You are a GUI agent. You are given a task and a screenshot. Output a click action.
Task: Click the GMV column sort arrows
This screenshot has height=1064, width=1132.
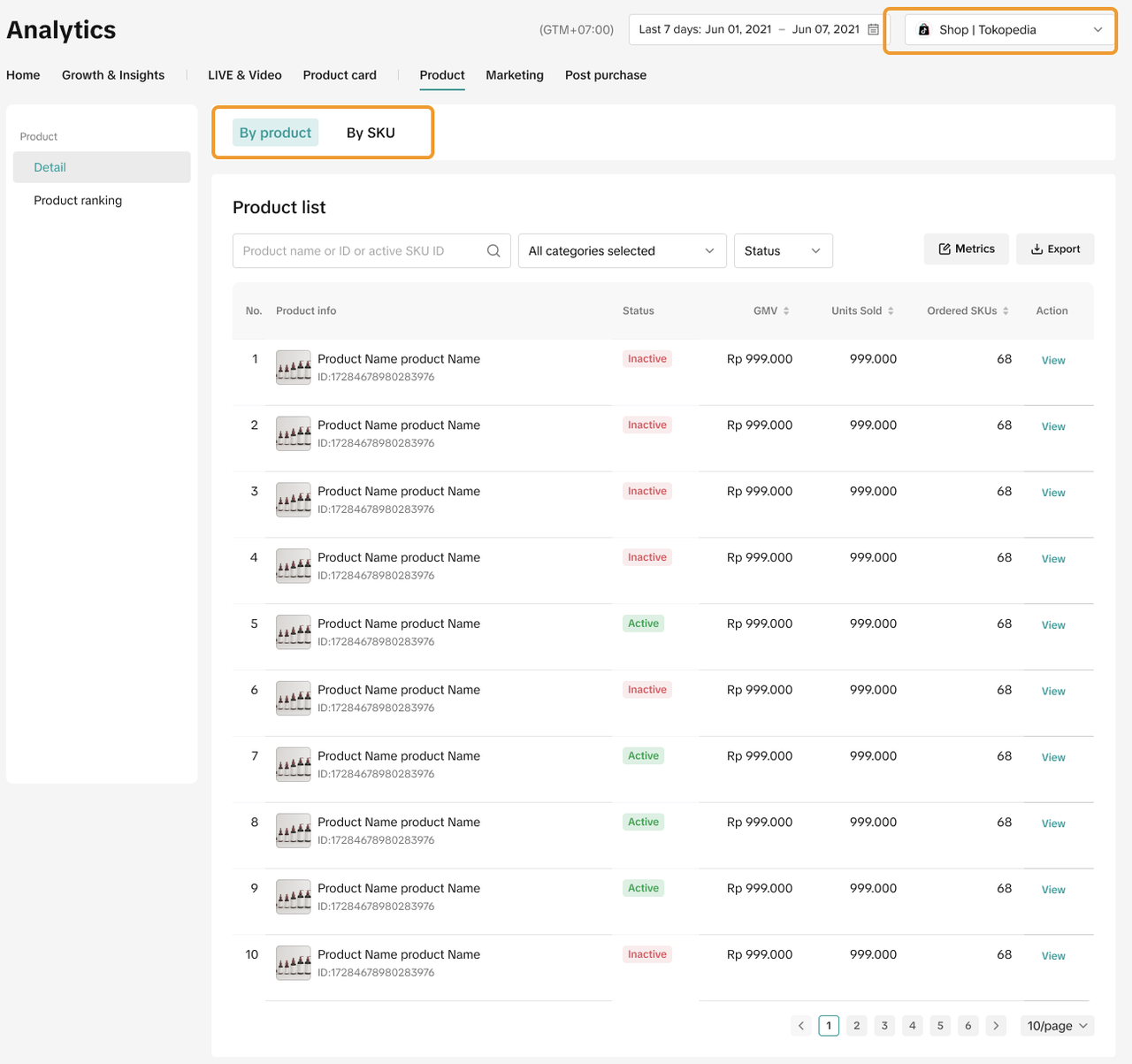pyautogui.click(x=786, y=311)
